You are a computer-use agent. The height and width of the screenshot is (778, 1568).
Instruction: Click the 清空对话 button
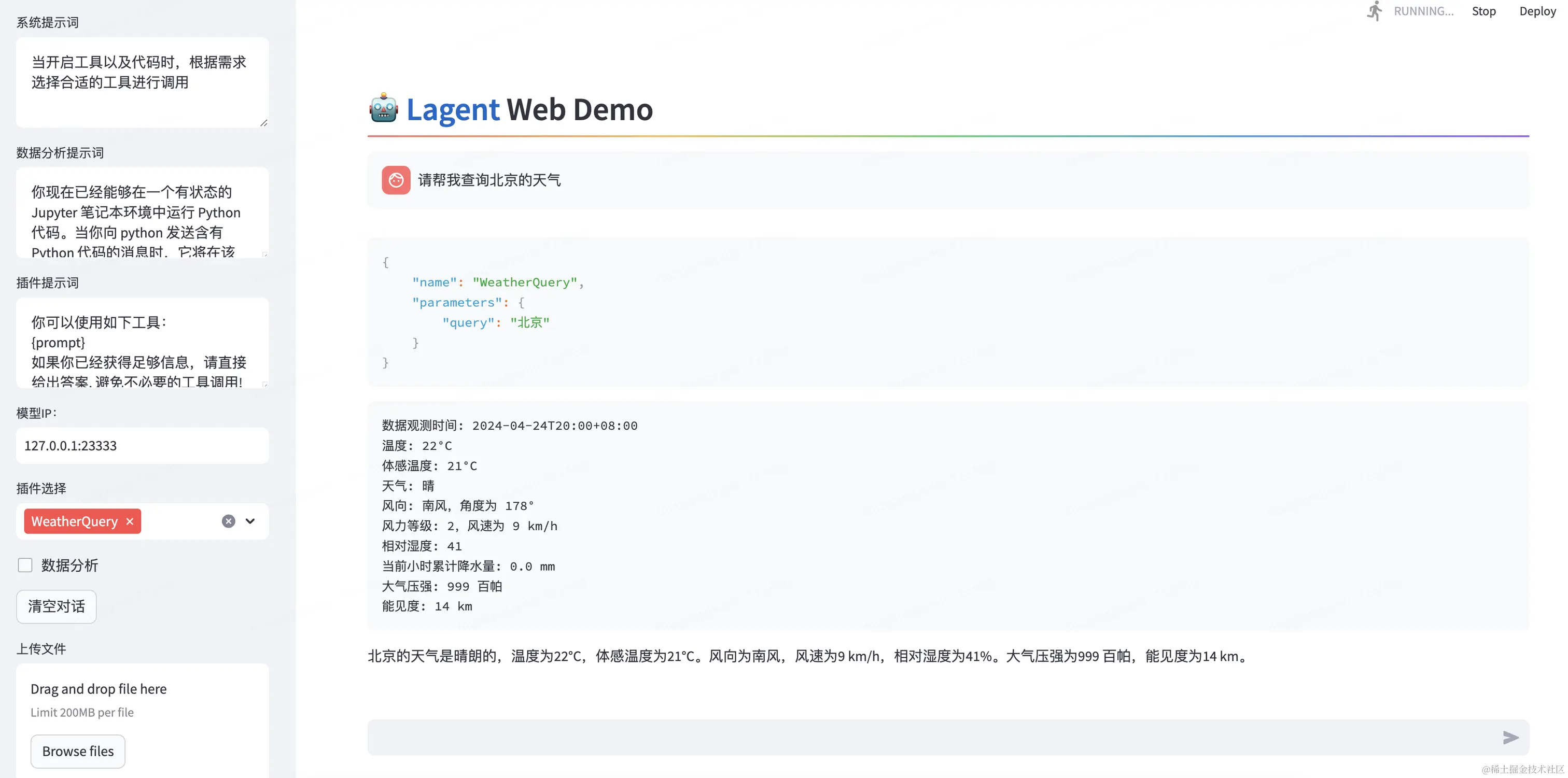56,606
